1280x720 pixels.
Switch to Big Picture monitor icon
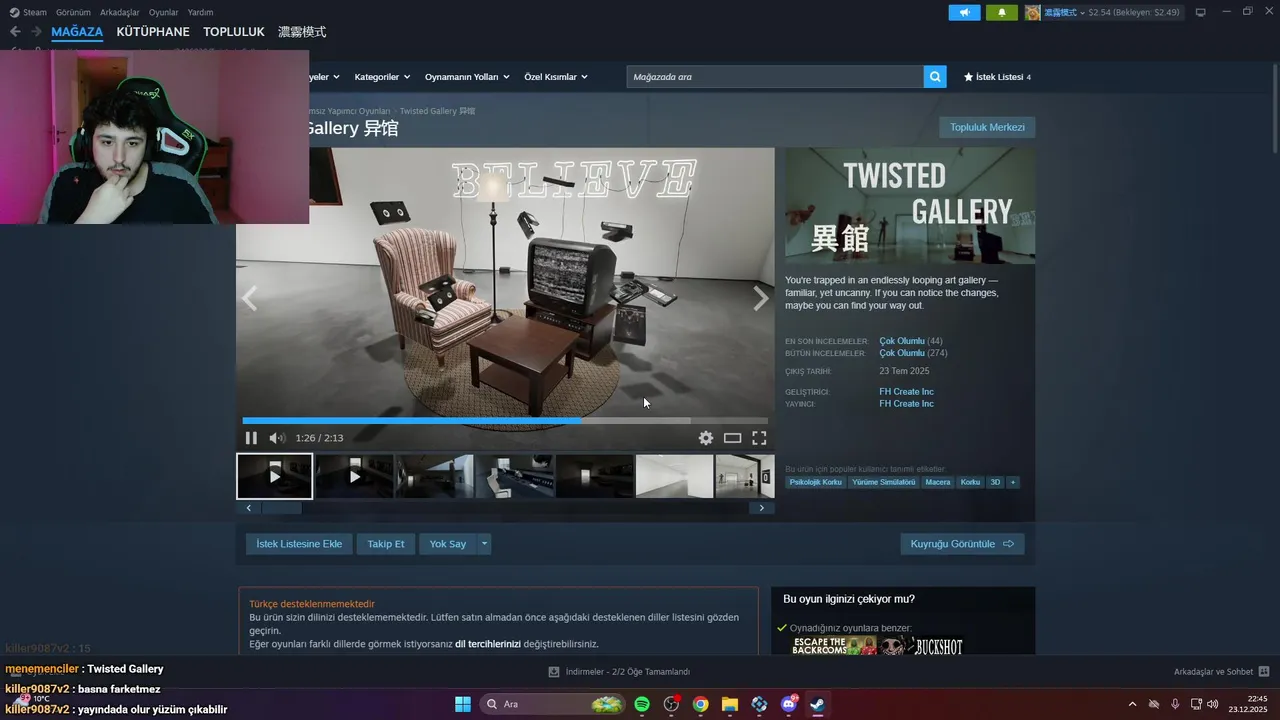pos(1201,12)
